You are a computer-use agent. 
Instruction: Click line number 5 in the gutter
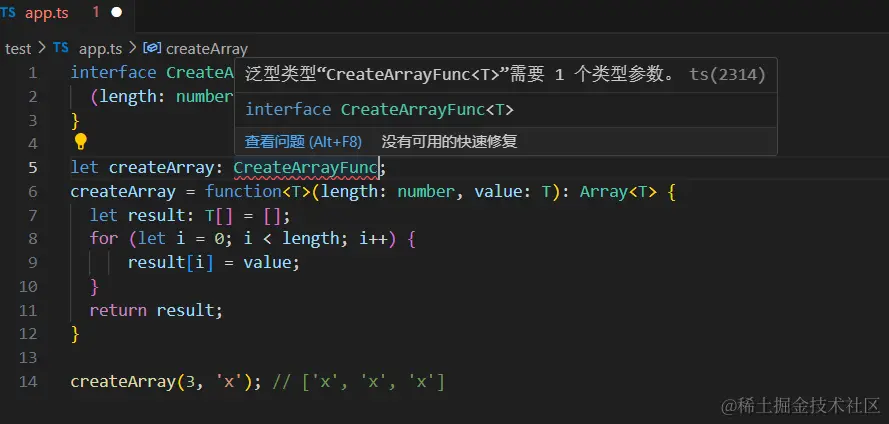pos(32,168)
